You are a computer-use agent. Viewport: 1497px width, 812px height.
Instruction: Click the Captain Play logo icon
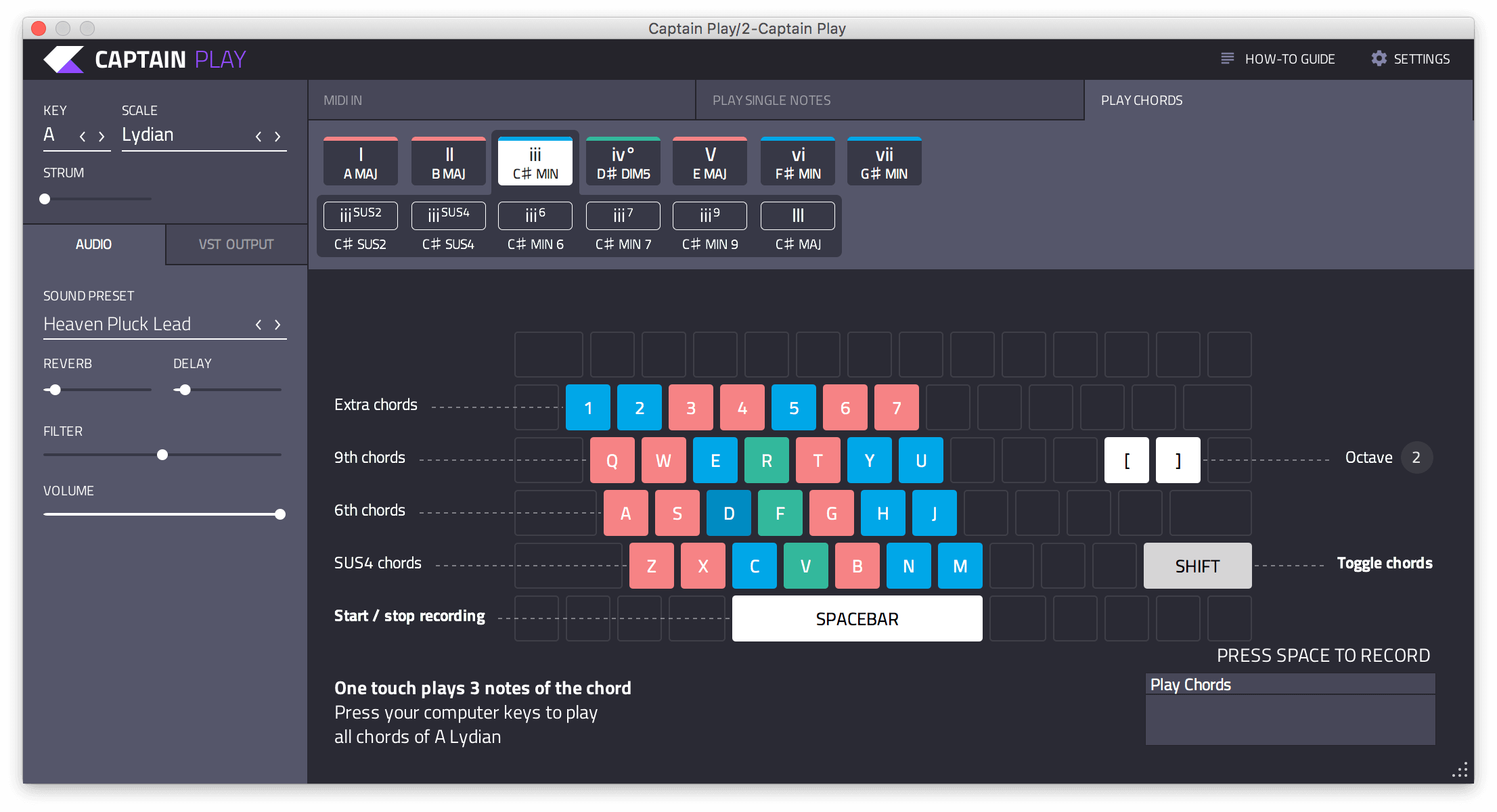point(63,58)
